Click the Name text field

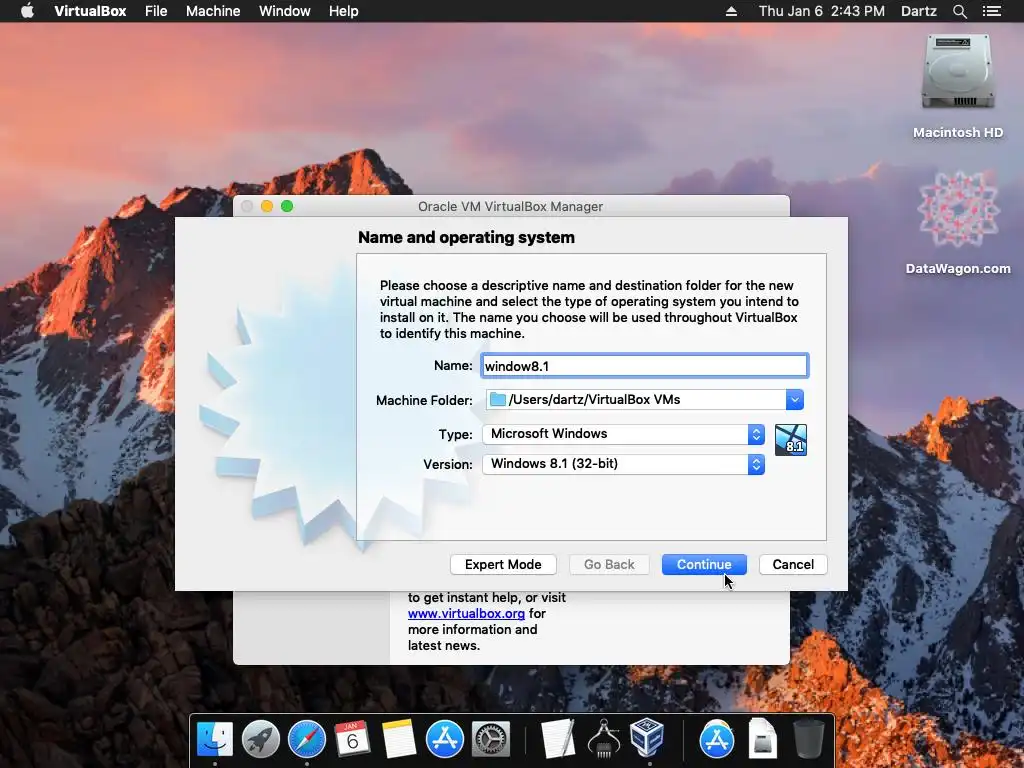[645, 366]
